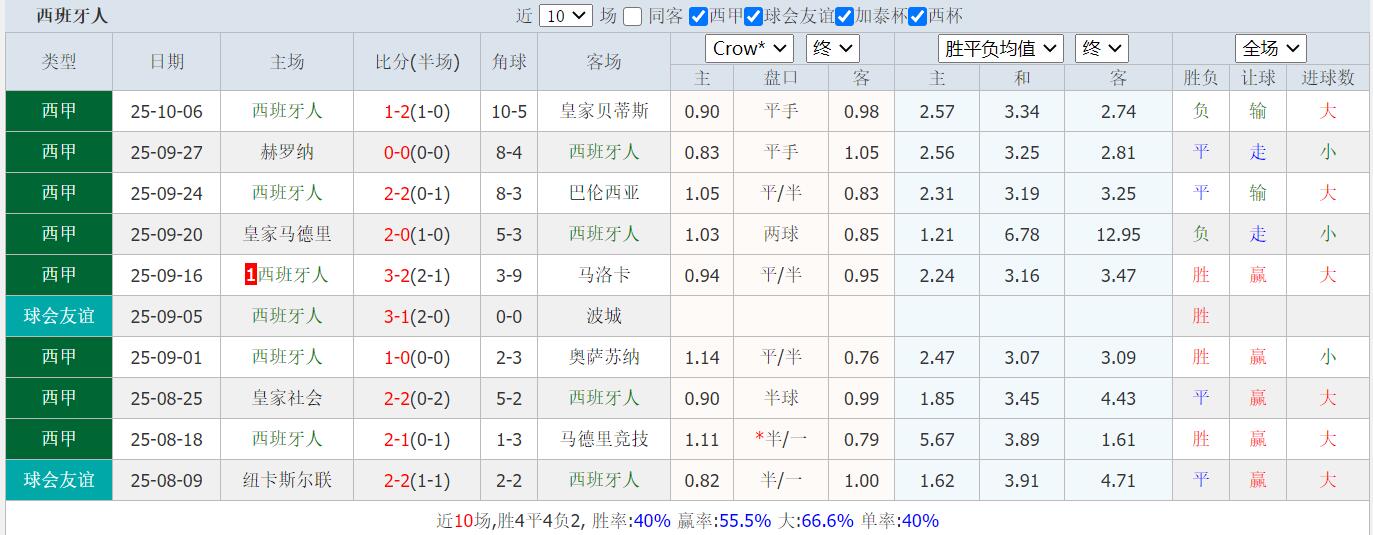The width and height of the screenshot is (1373, 535).
Task: Expand the Crow* odds company dropdown
Action: [x=749, y=48]
